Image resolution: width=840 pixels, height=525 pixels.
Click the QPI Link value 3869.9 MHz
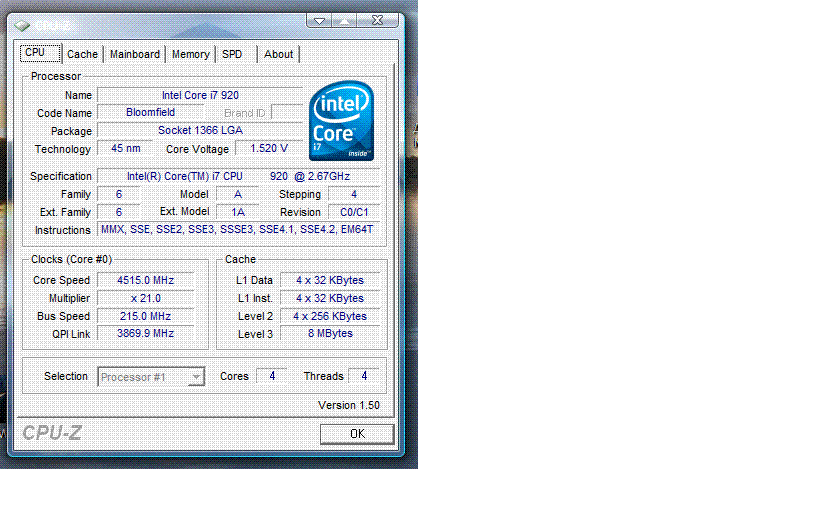coord(146,333)
